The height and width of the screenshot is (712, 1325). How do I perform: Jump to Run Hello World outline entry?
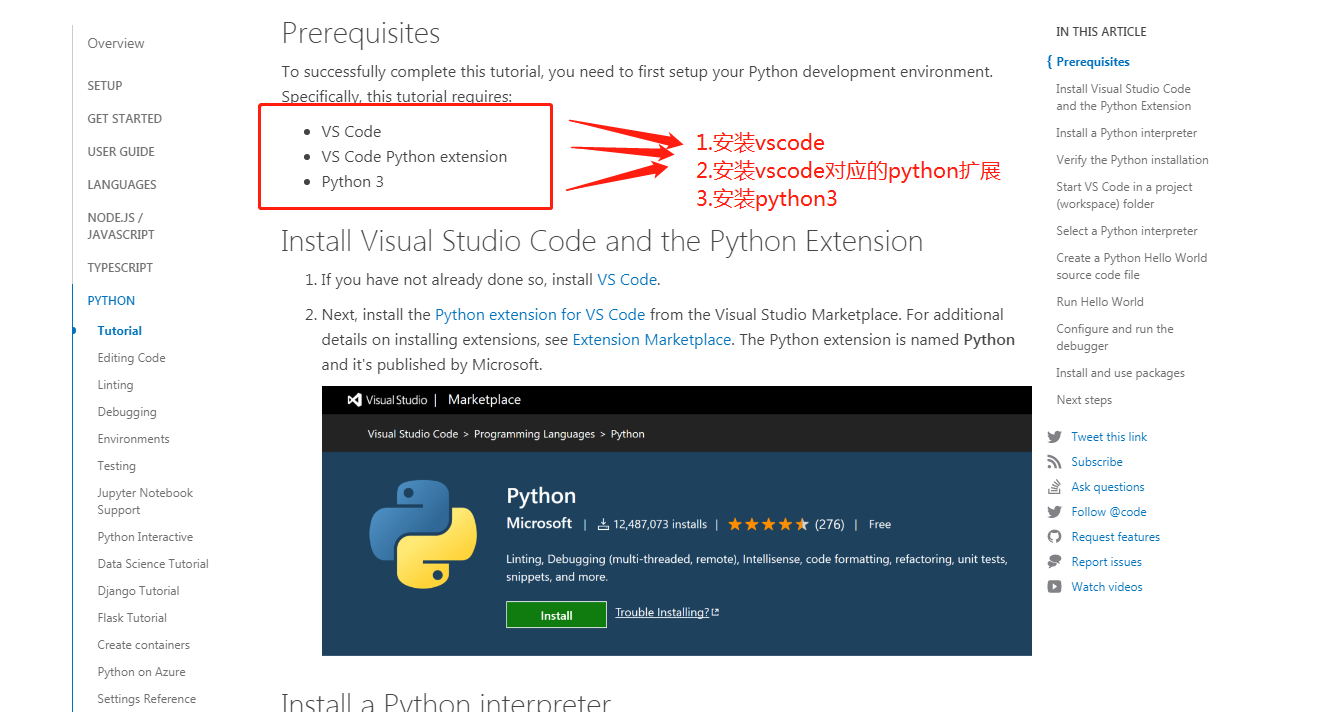(x=1100, y=302)
